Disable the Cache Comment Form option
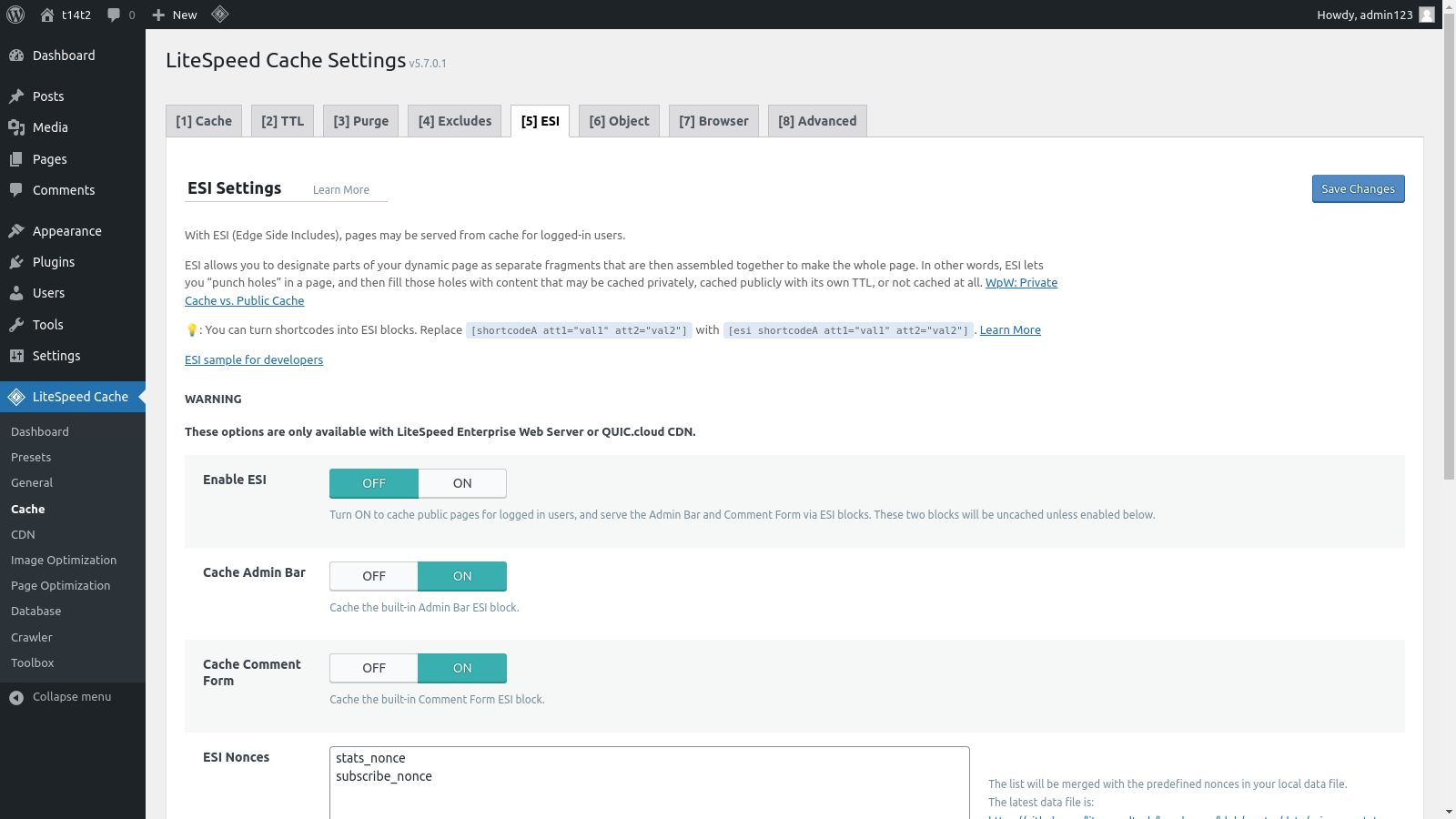 373,668
